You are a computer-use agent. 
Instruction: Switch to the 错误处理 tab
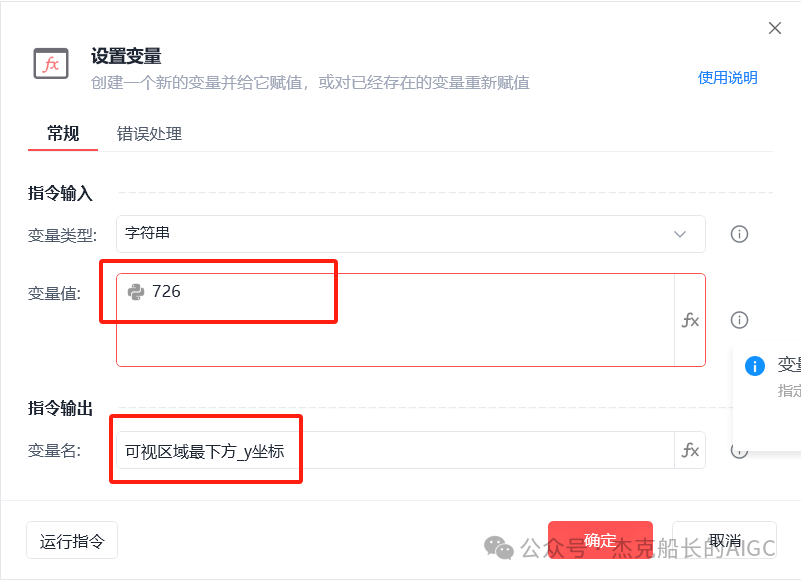(x=149, y=134)
